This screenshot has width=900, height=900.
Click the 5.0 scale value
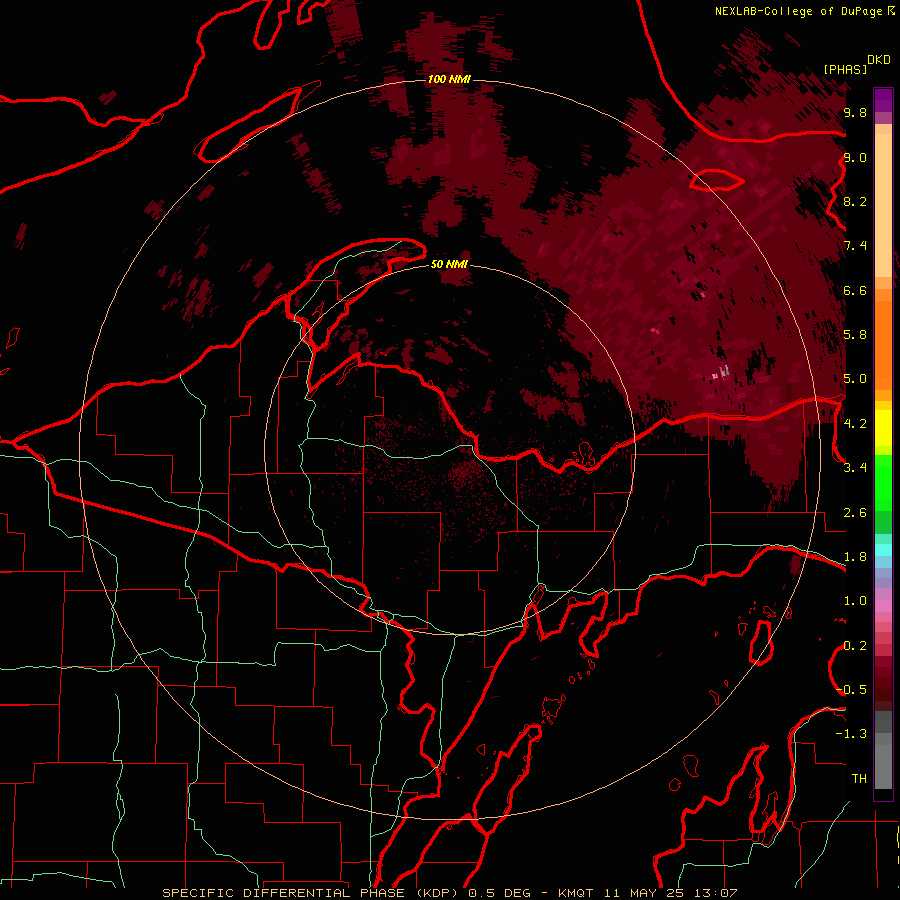855,379
